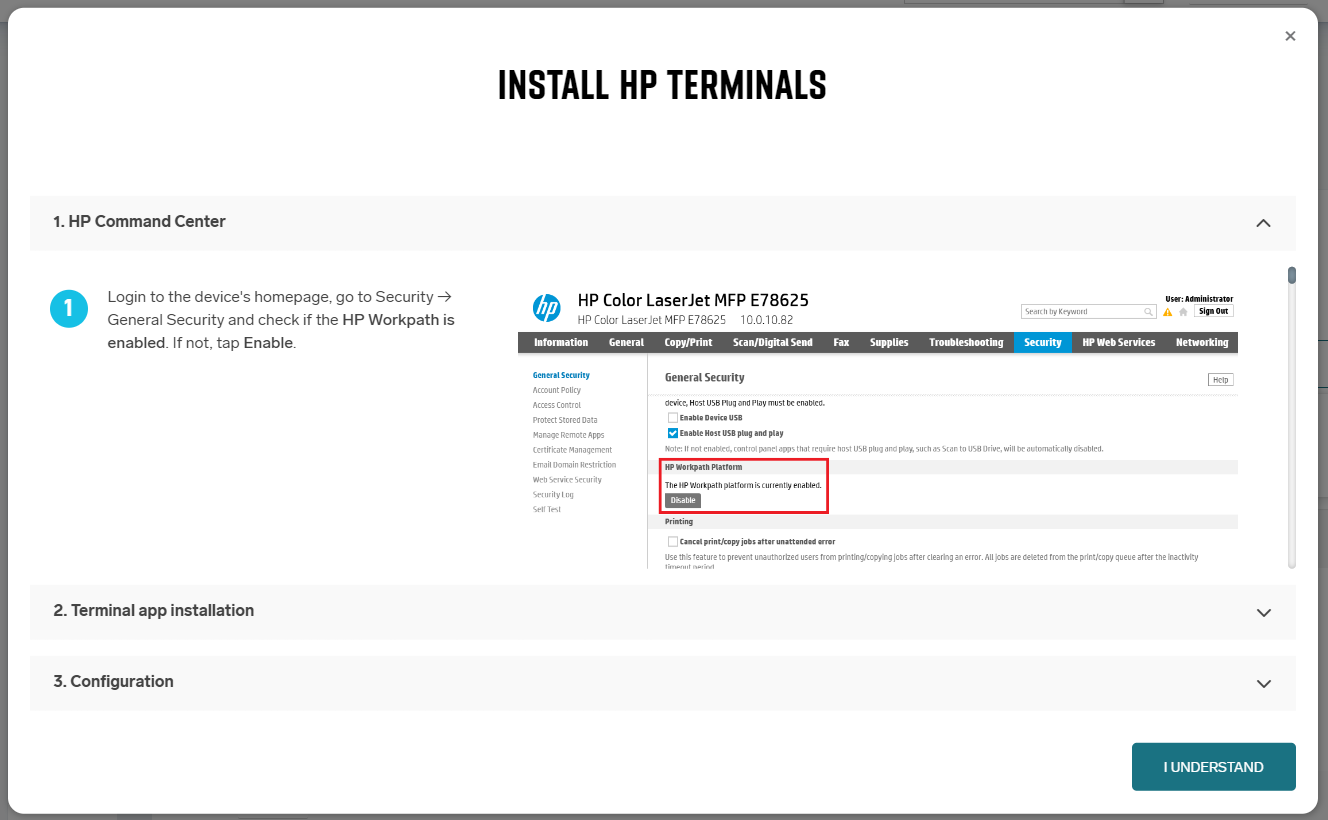Open the Supplies tab
The image size is (1328, 820).
click(x=889, y=342)
